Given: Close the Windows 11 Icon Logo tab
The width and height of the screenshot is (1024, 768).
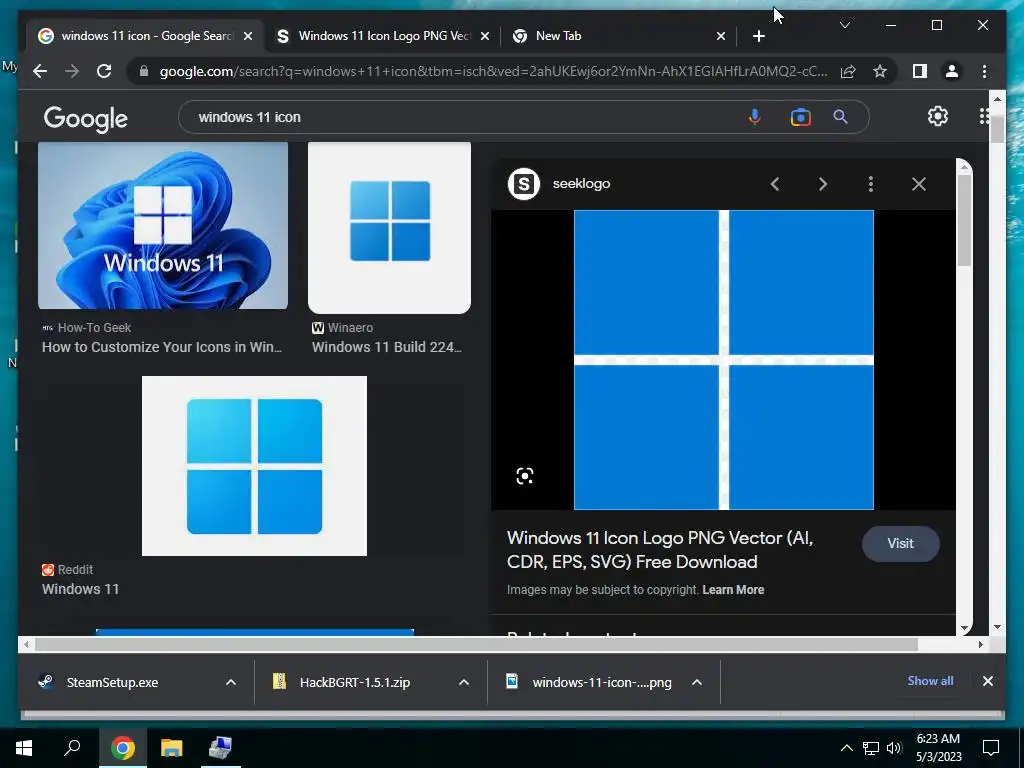Looking at the screenshot, I should tap(485, 37).
